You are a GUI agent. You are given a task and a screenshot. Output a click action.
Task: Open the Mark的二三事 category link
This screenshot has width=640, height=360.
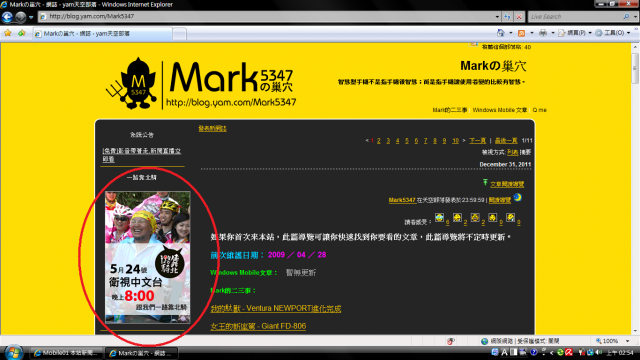coord(449,110)
